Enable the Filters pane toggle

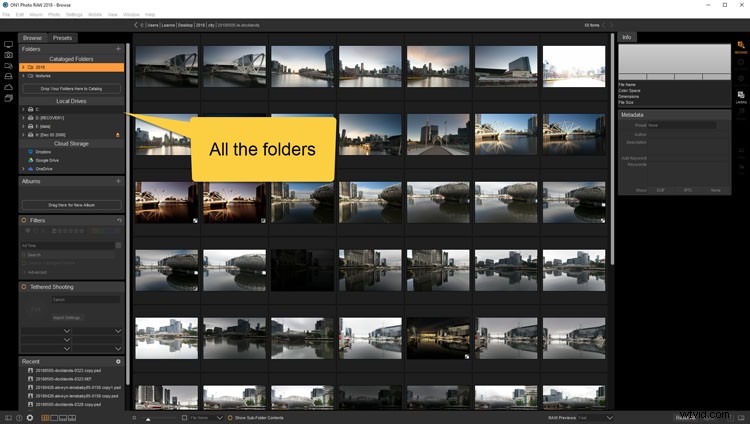coord(23,220)
